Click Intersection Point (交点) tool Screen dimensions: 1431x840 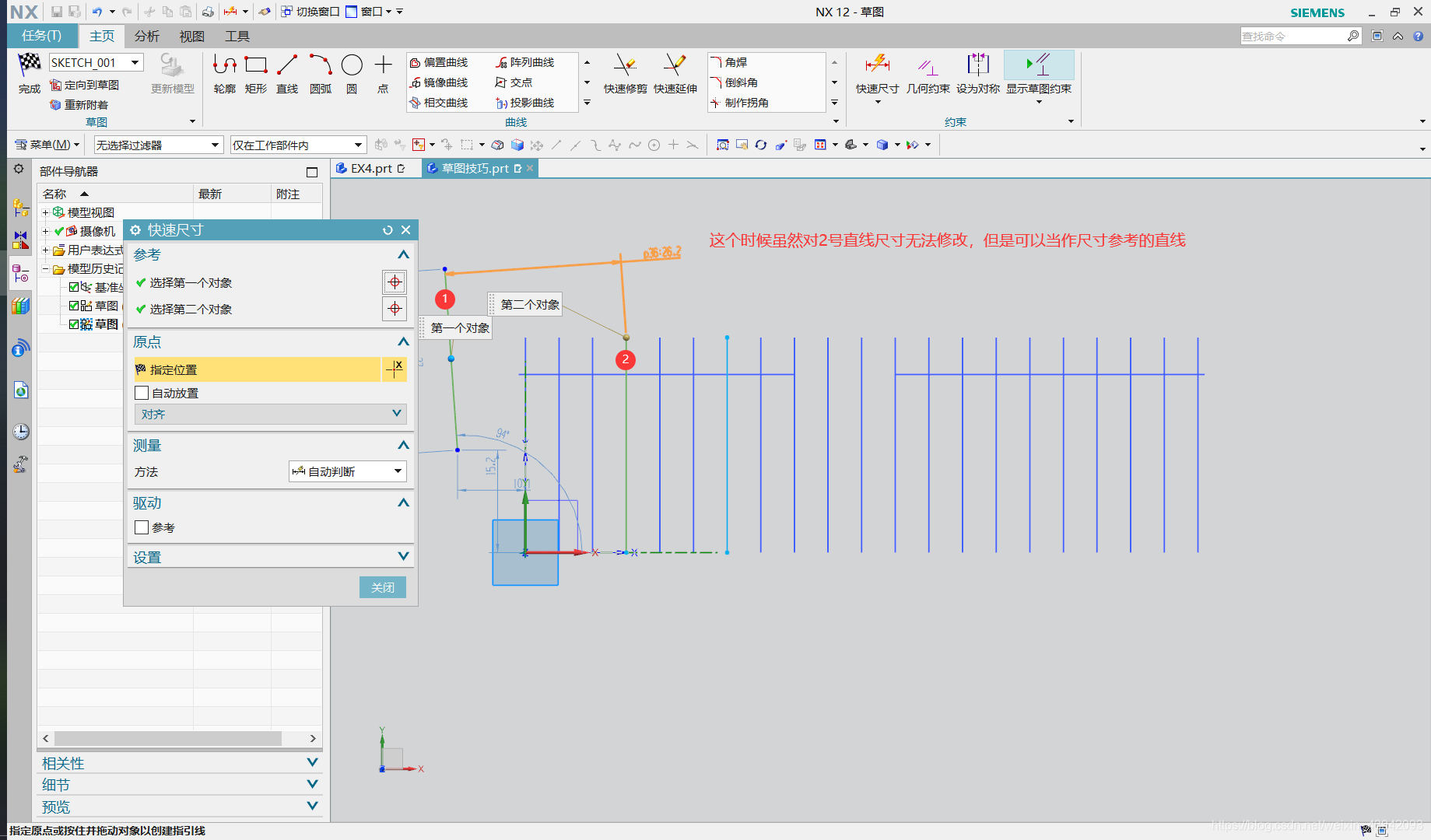pos(514,82)
